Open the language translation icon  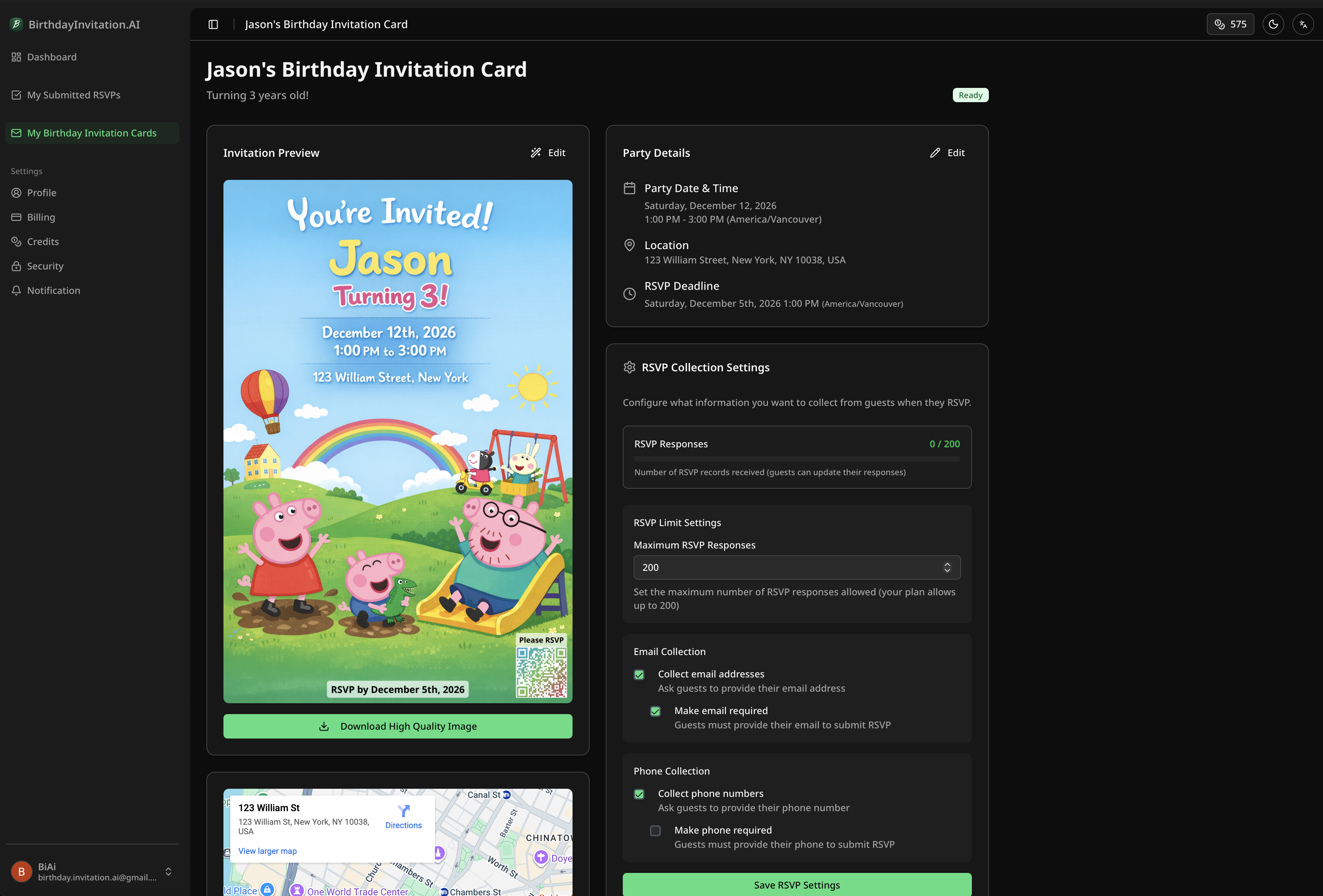1304,24
